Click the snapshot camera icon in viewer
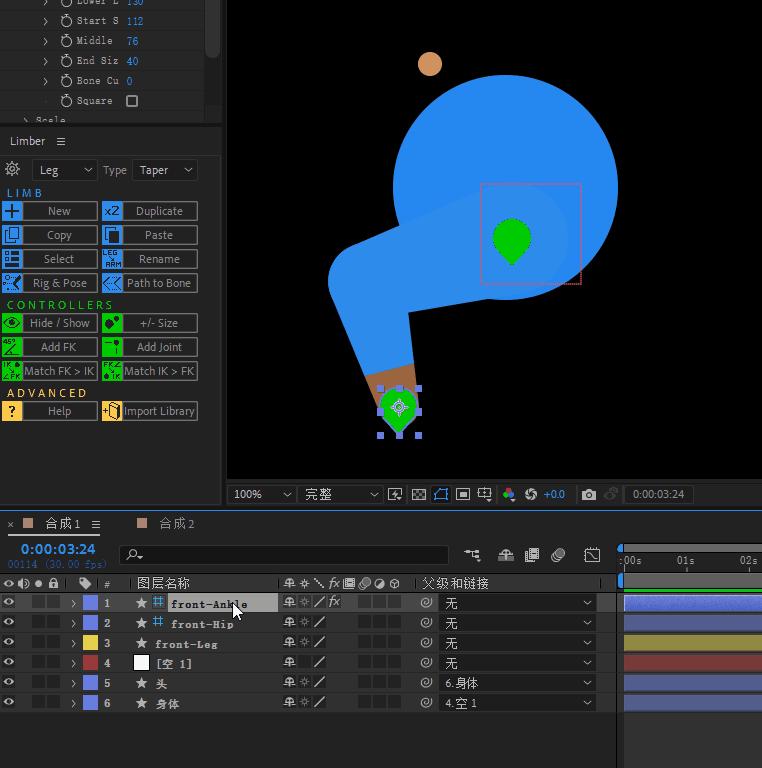 589,494
